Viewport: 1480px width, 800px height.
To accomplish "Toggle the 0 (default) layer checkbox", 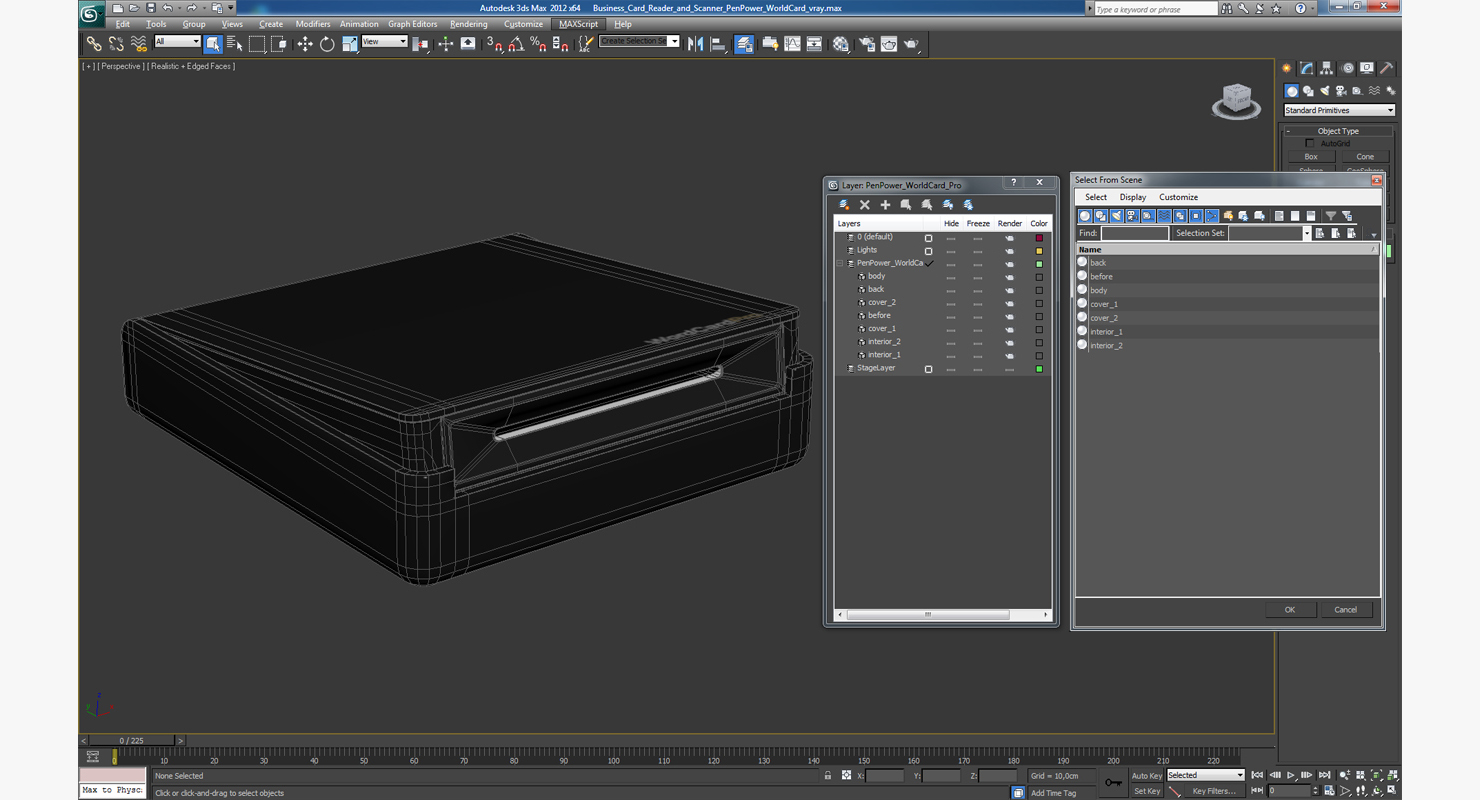I will 928,238.
